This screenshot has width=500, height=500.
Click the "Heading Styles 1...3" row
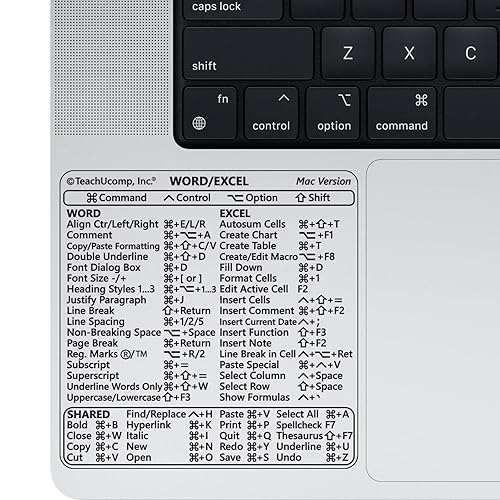click(141, 289)
